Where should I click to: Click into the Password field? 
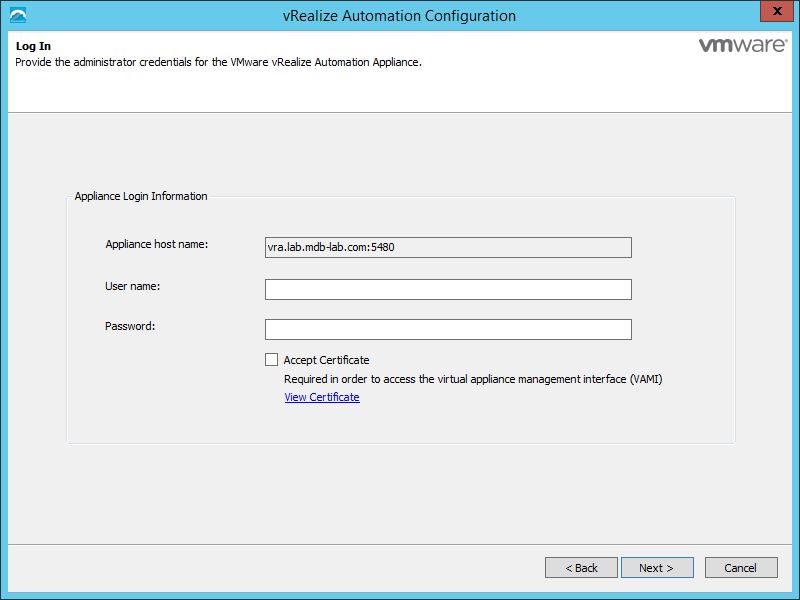click(x=448, y=329)
